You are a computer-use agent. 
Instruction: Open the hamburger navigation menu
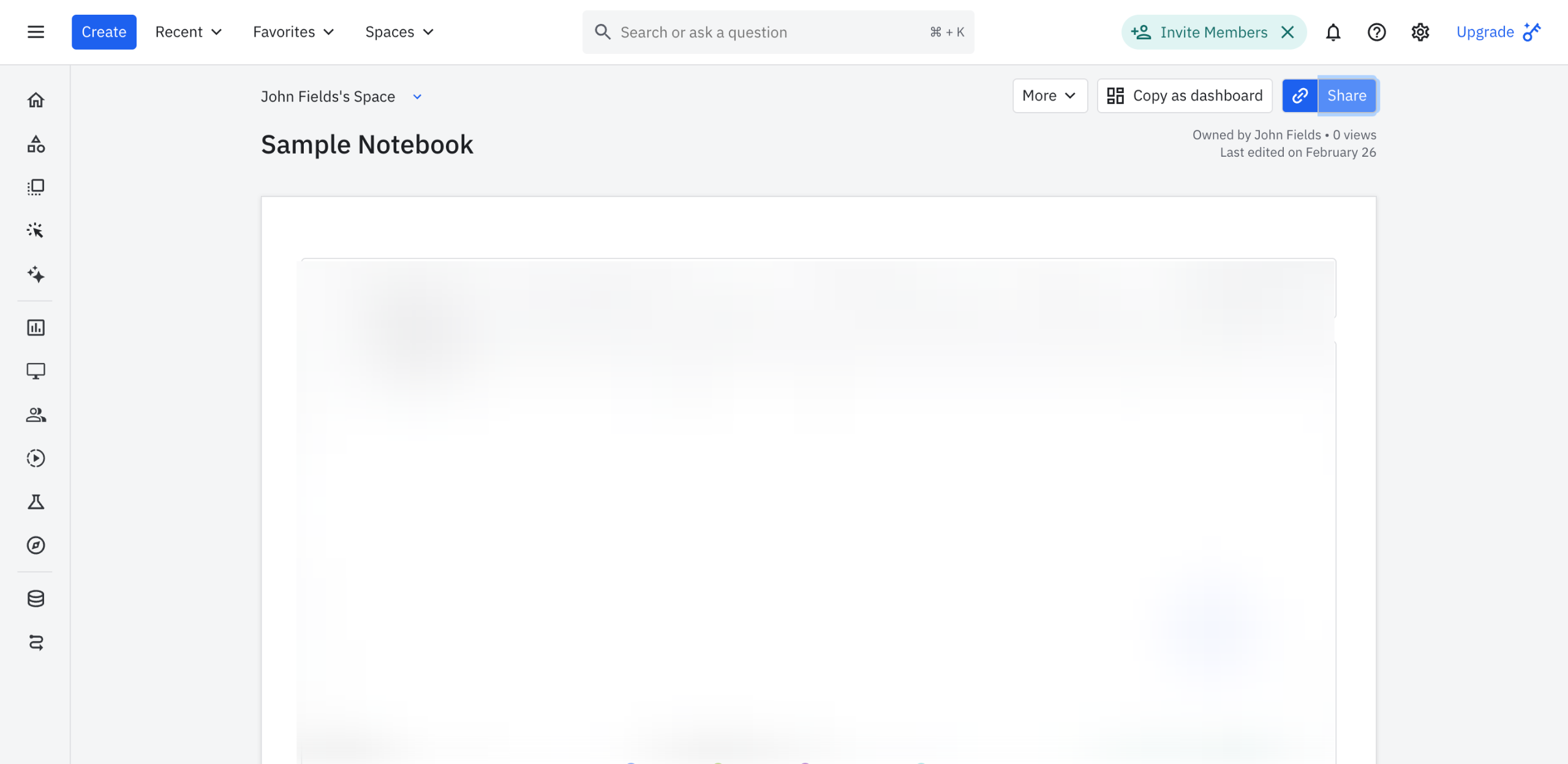tap(36, 32)
